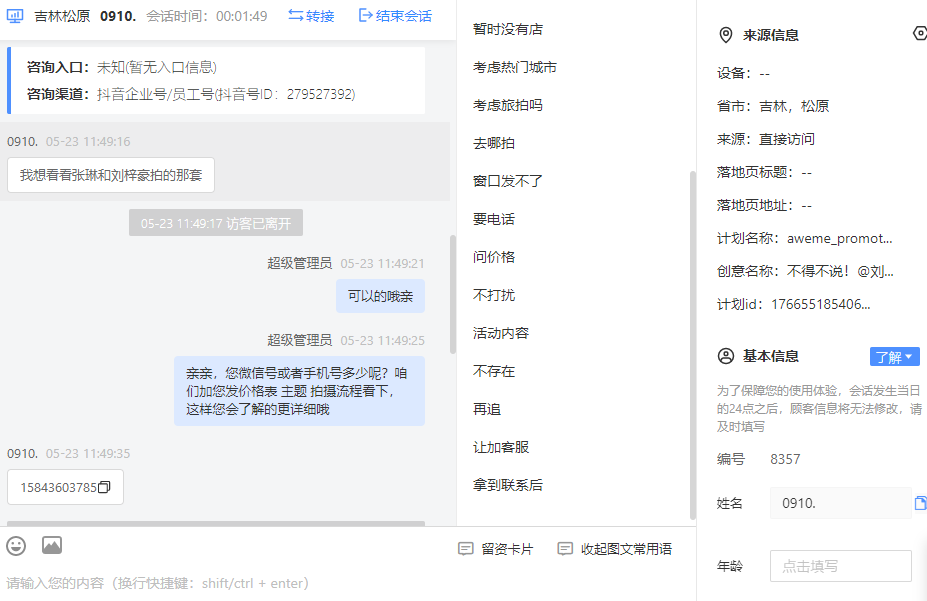Select quick phrase 拿到联系后
This screenshot has width=927, height=601.
pos(508,485)
